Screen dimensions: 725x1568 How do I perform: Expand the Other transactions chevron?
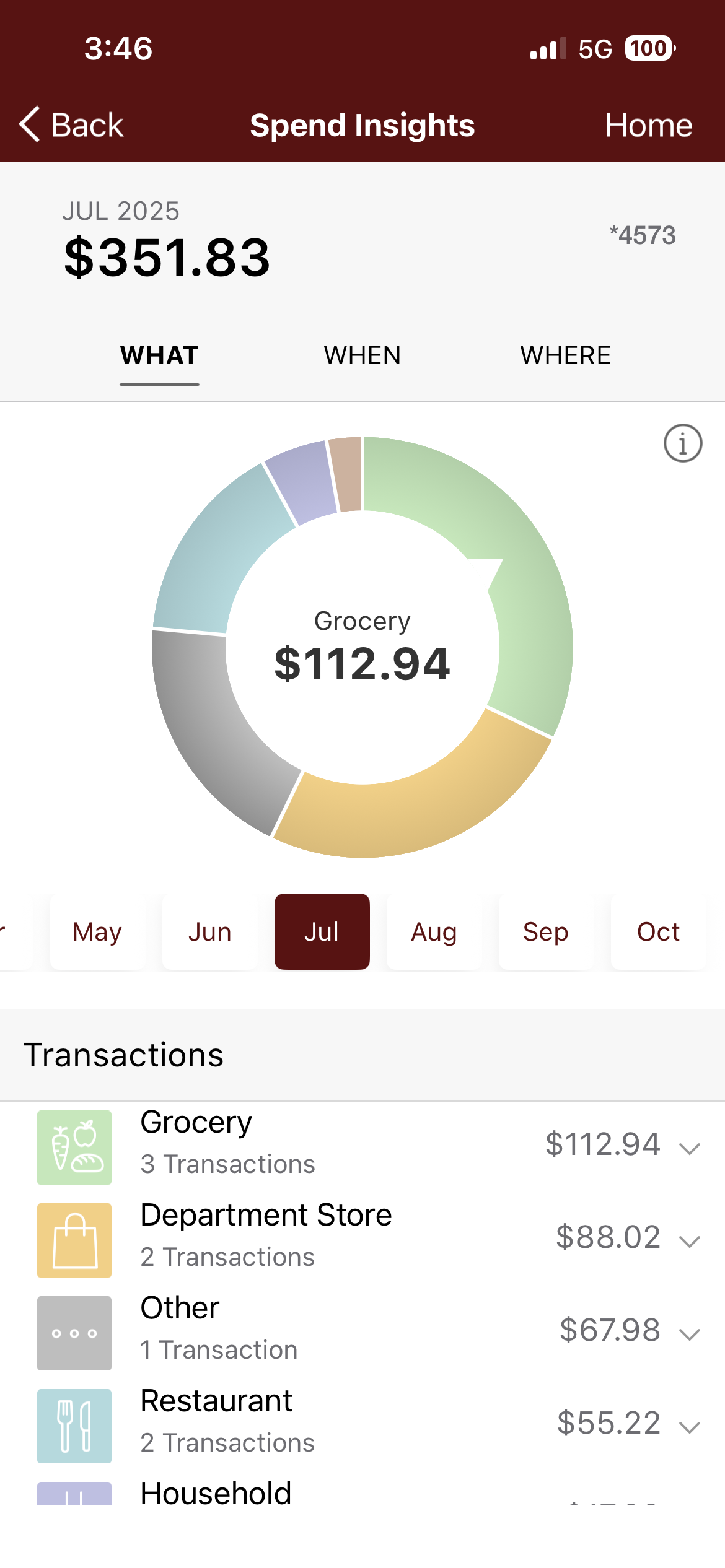point(689,1334)
